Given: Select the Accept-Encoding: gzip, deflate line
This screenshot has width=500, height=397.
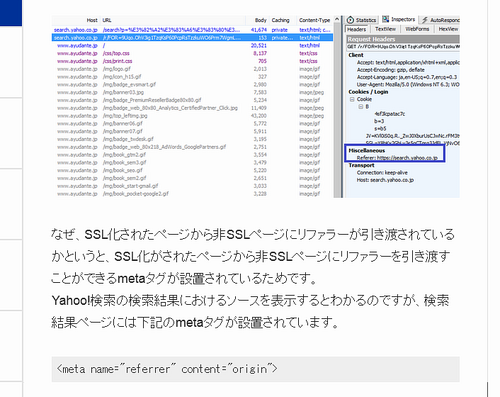Looking at the screenshot, I should coord(391,70).
